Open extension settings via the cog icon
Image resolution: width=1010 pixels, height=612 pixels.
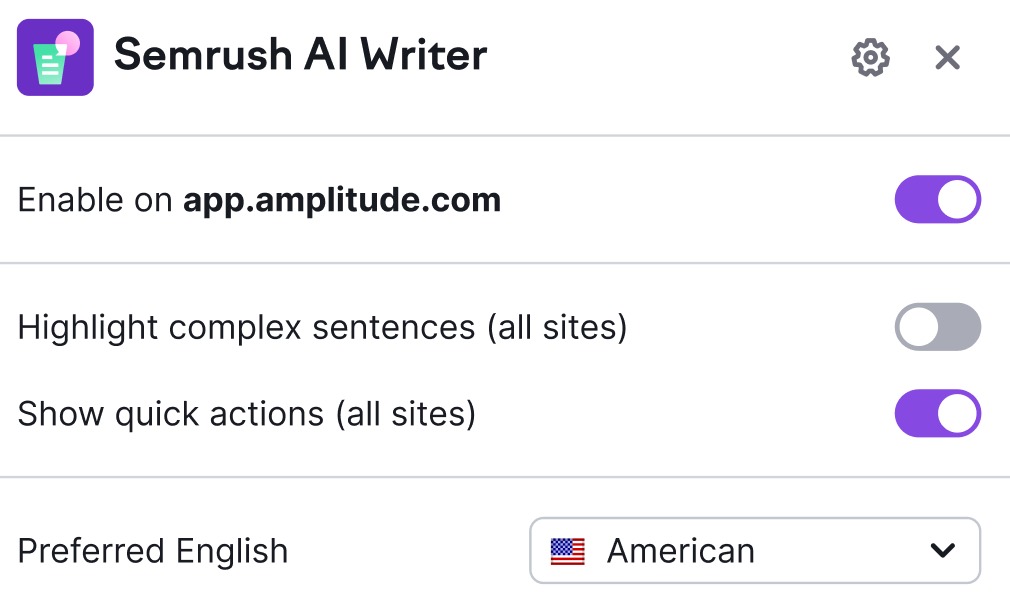click(x=869, y=57)
